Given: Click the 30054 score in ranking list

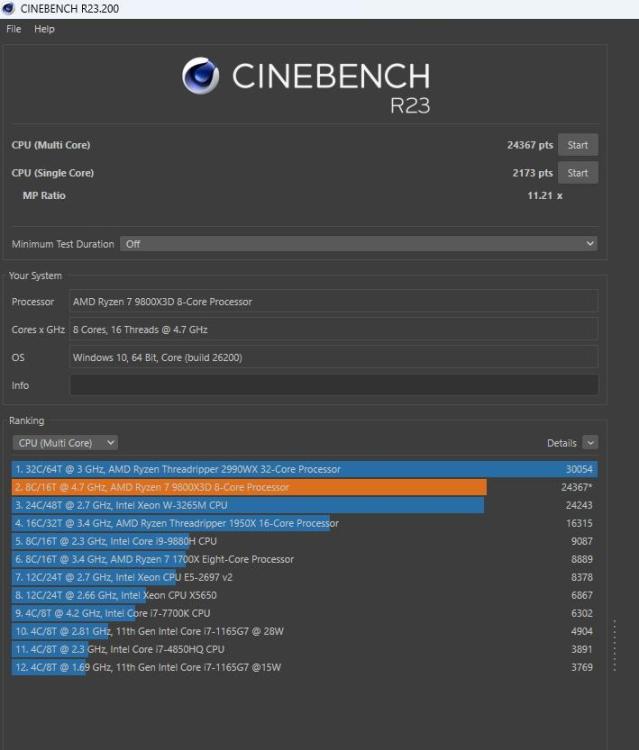Looking at the screenshot, I should 579,469.
